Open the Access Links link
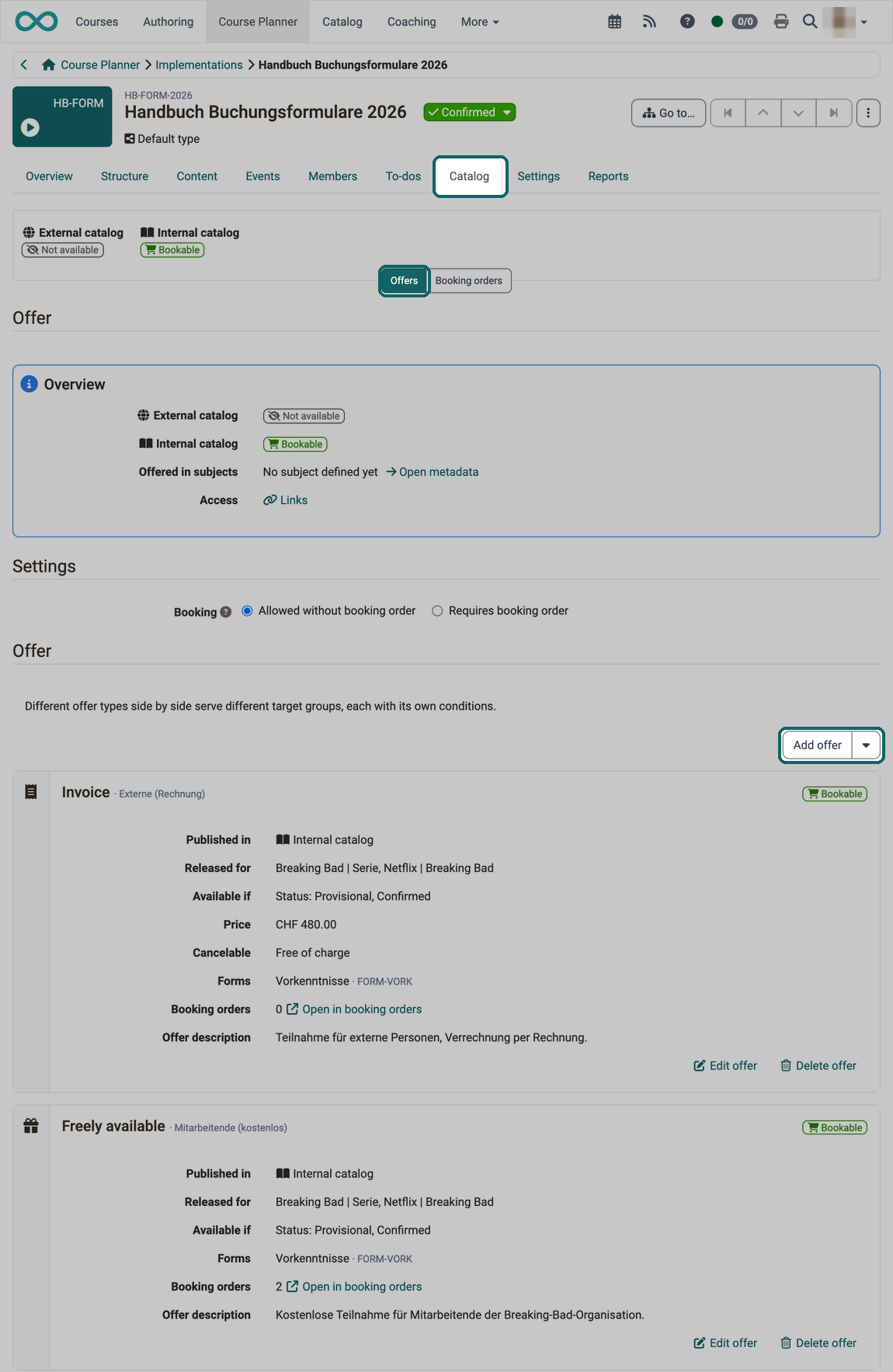 coord(286,500)
